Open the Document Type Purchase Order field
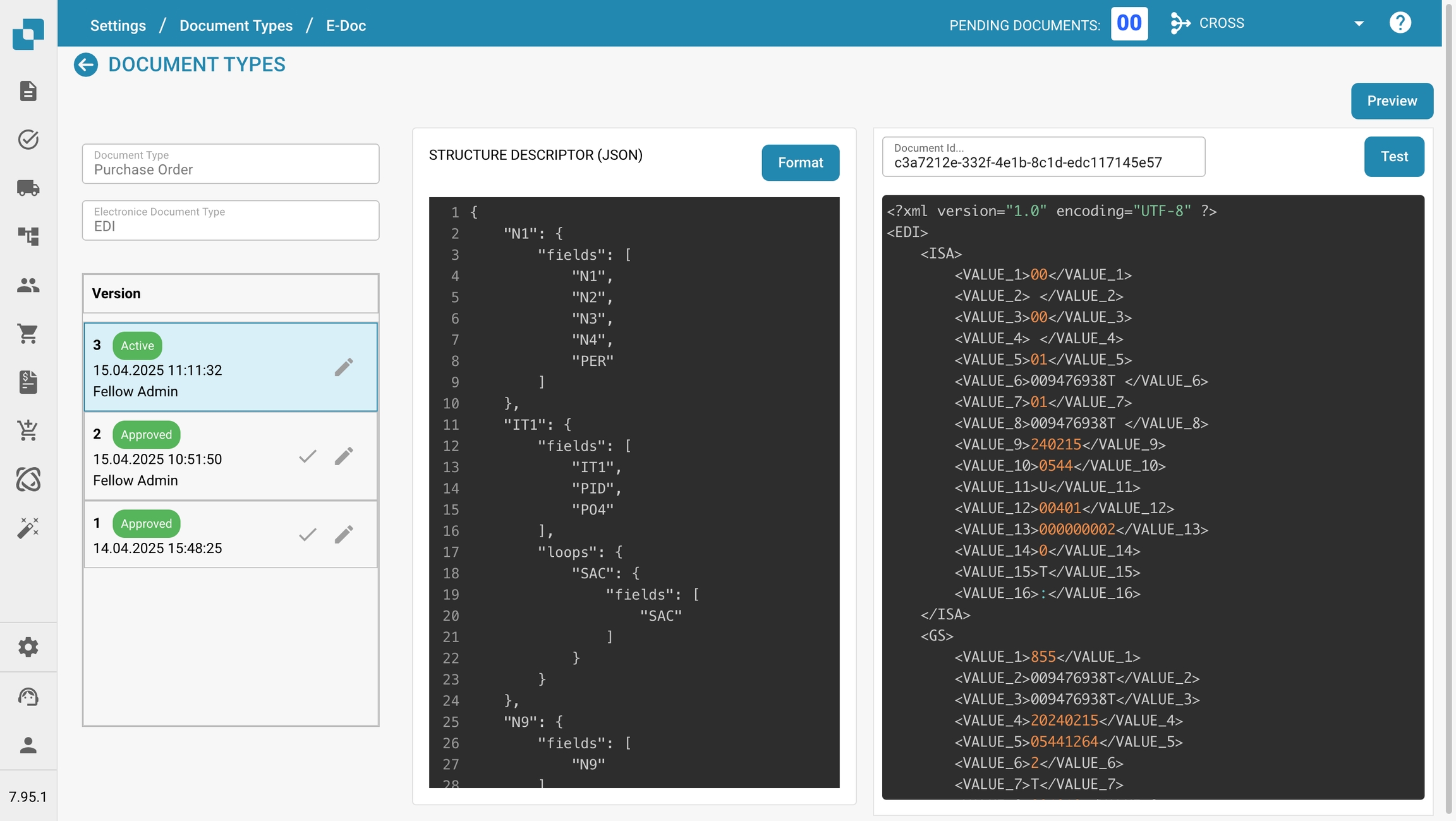The height and width of the screenshot is (821, 1456). pos(231,164)
